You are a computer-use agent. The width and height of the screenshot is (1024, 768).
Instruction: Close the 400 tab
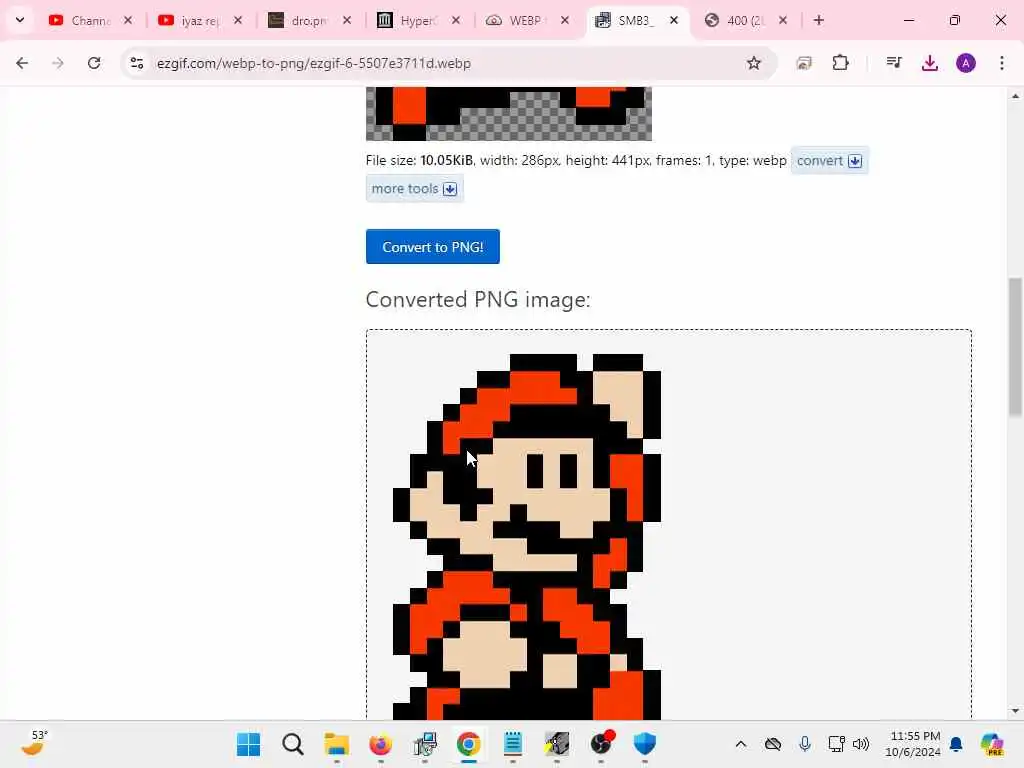[x=784, y=20]
